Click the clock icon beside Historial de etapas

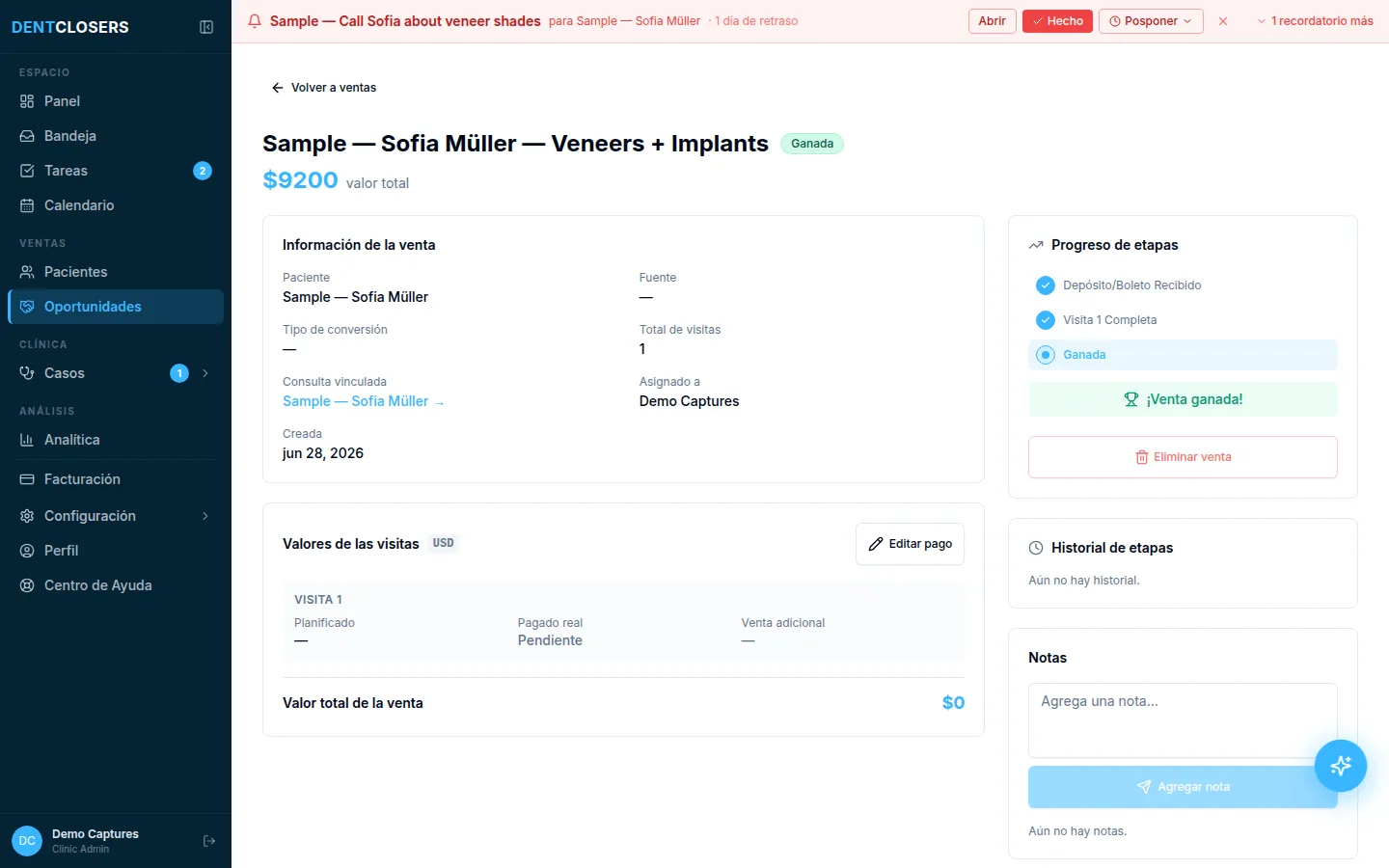pyautogui.click(x=1036, y=548)
